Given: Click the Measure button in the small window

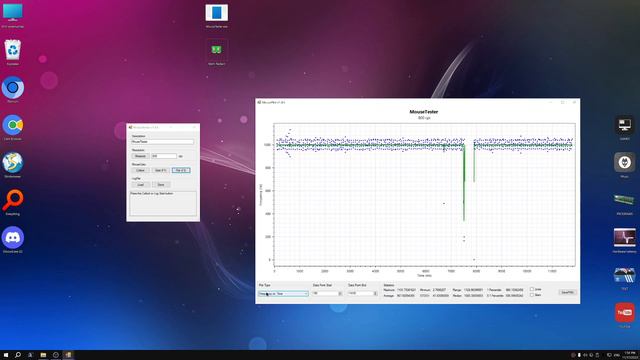Looking at the screenshot, I should pos(140,156).
